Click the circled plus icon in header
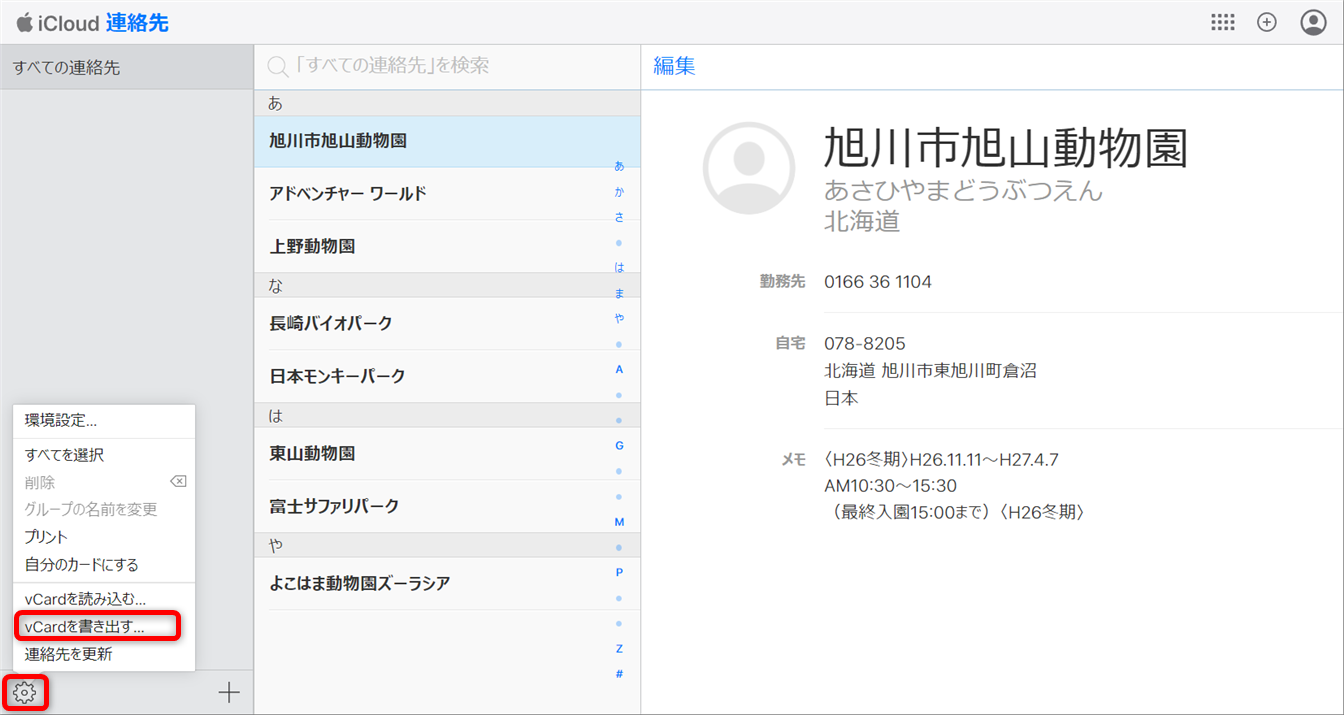Viewport: 1344px width, 715px height. click(x=1267, y=22)
